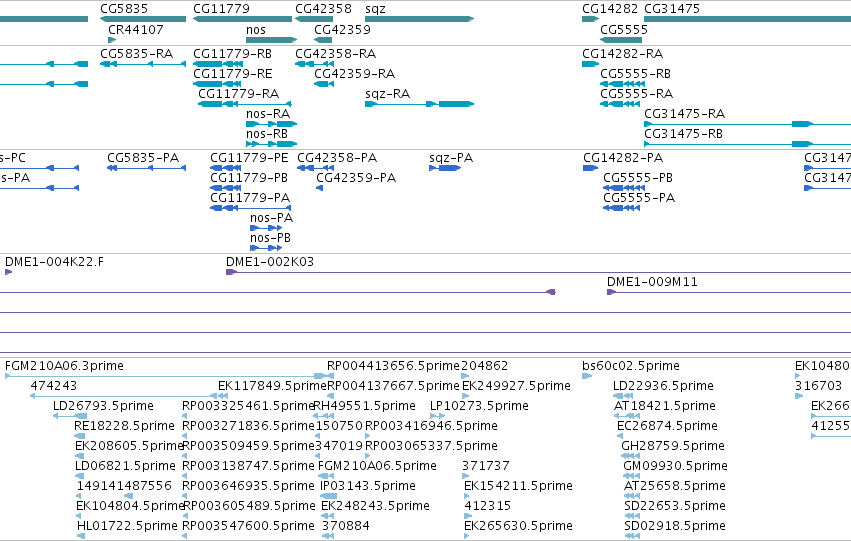Select the CG31475 gene bar
Screen dimensions: 851x541
(x=747, y=19)
